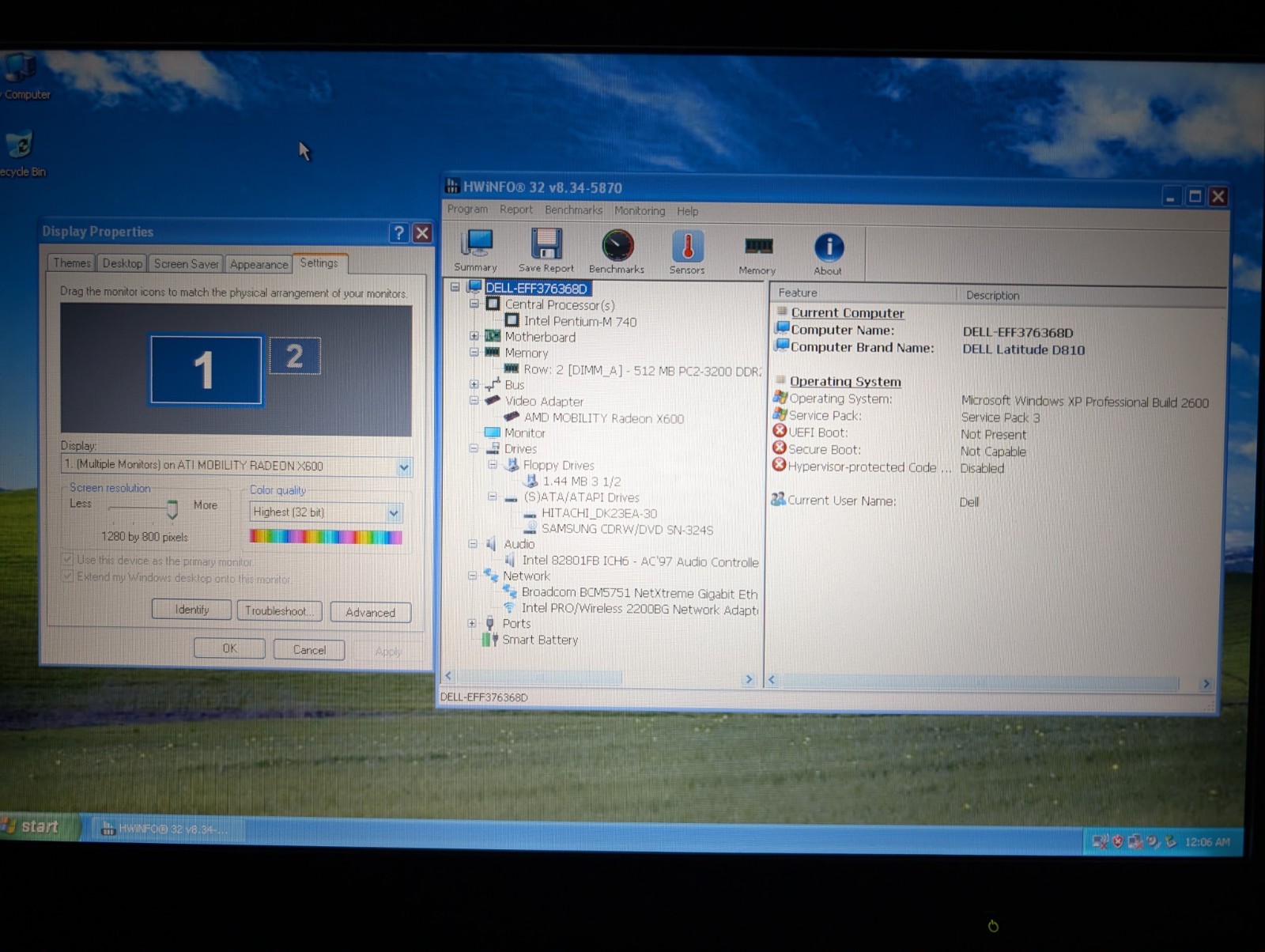Open the Color quality dropdown
This screenshot has height=952, width=1265.
pyautogui.click(x=394, y=513)
